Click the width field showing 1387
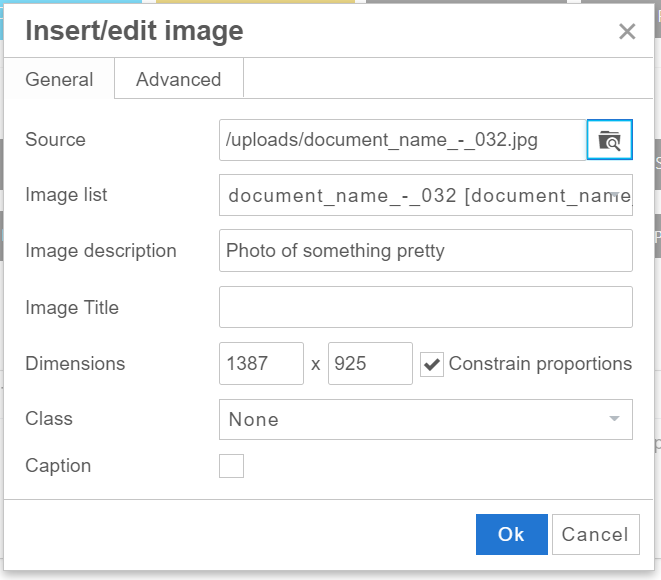661x580 pixels. 261,364
